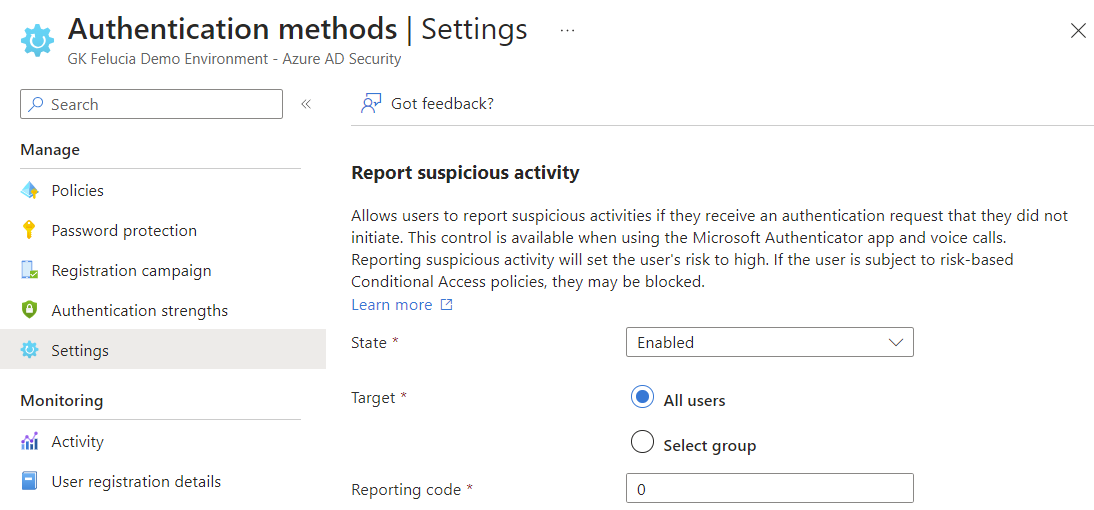The width and height of the screenshot is (1094, 510).
Task: Click the Authentication strengths shield icon
Action: [x=29, y=310]
